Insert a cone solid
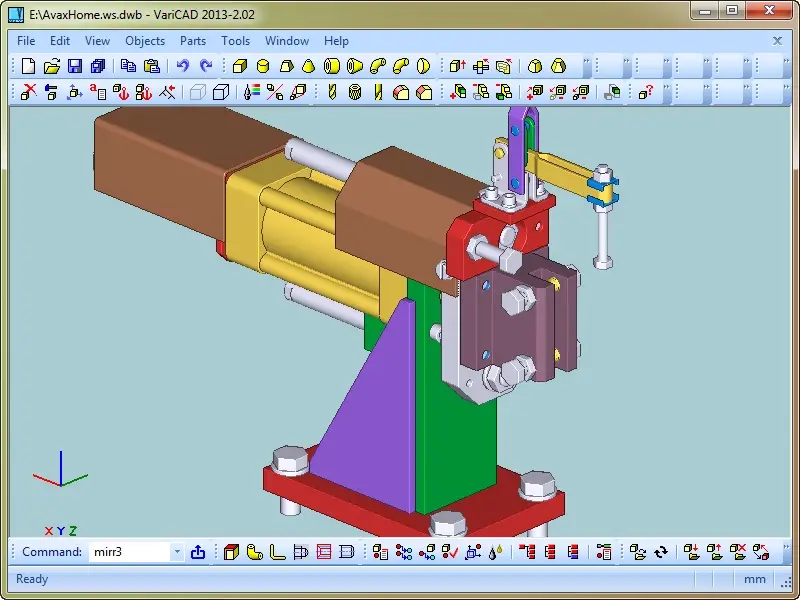This screenshot has height=600, width=800. coord(309,66)
